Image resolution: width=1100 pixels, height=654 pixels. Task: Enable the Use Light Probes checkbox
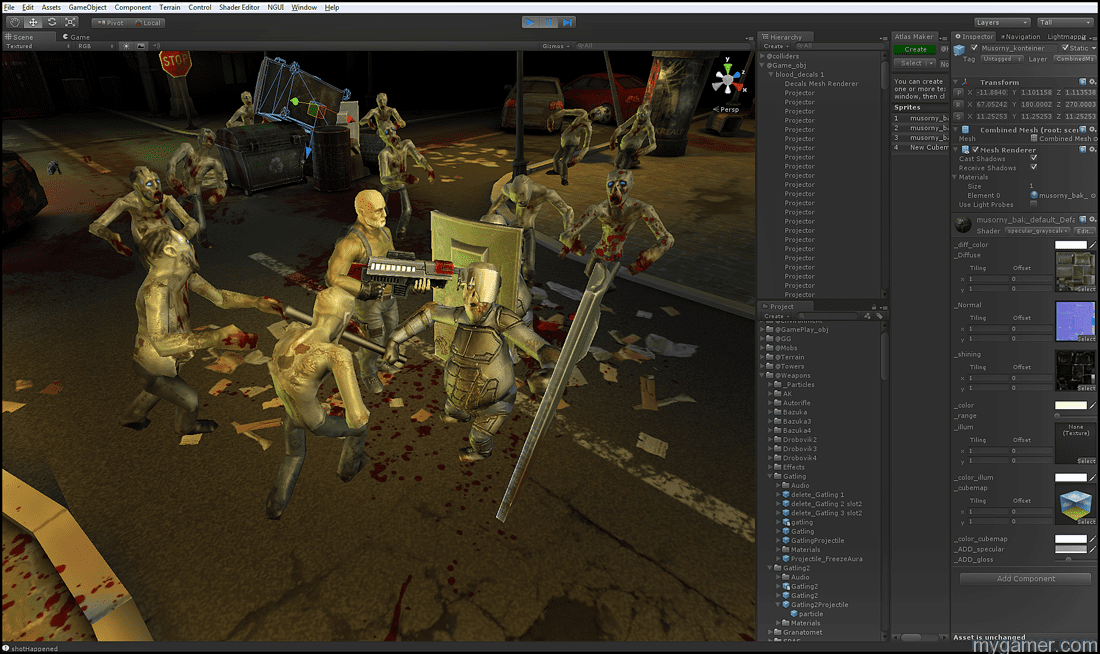(1034, 204)
